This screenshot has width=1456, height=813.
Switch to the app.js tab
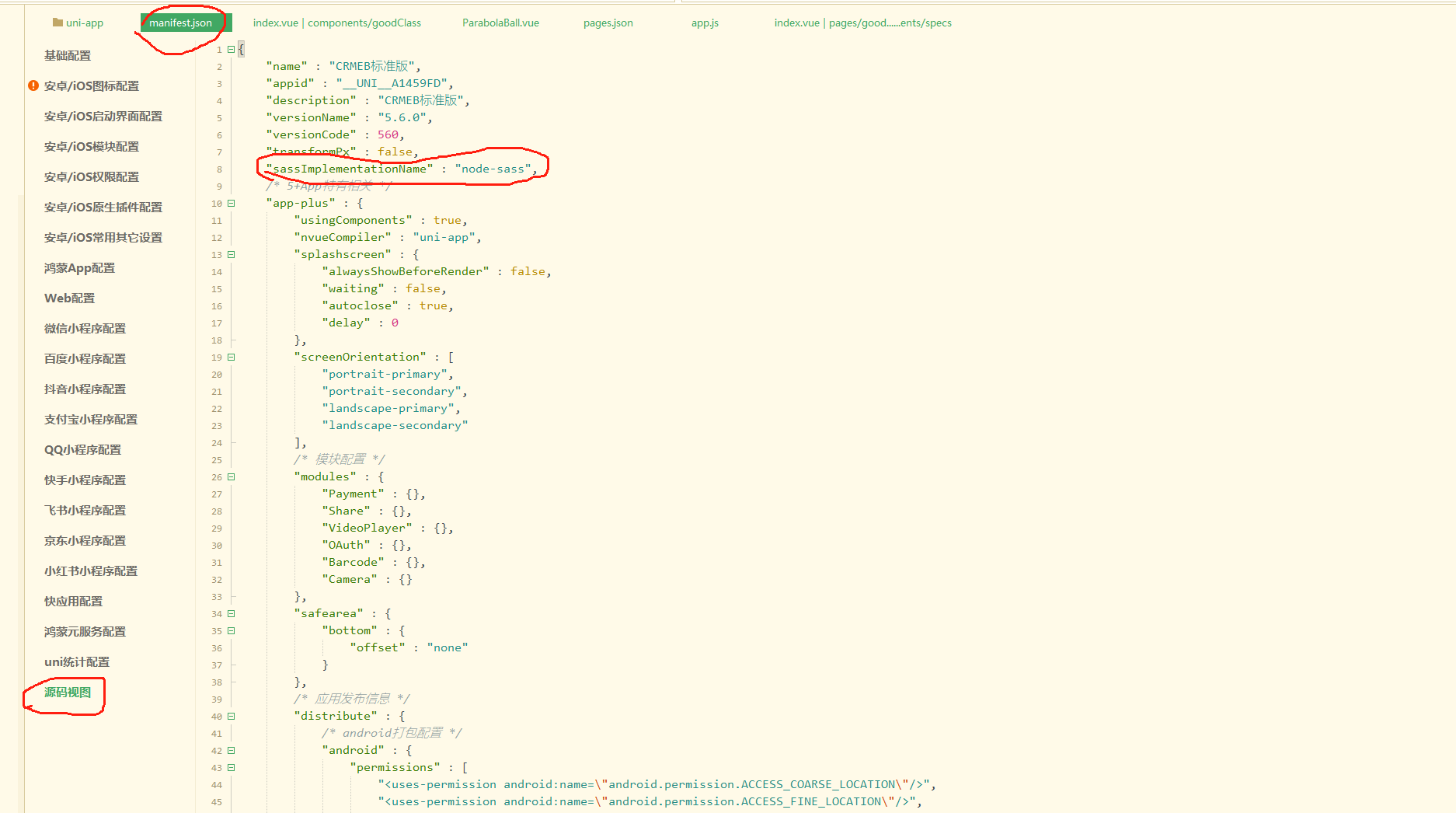(705, 23)
